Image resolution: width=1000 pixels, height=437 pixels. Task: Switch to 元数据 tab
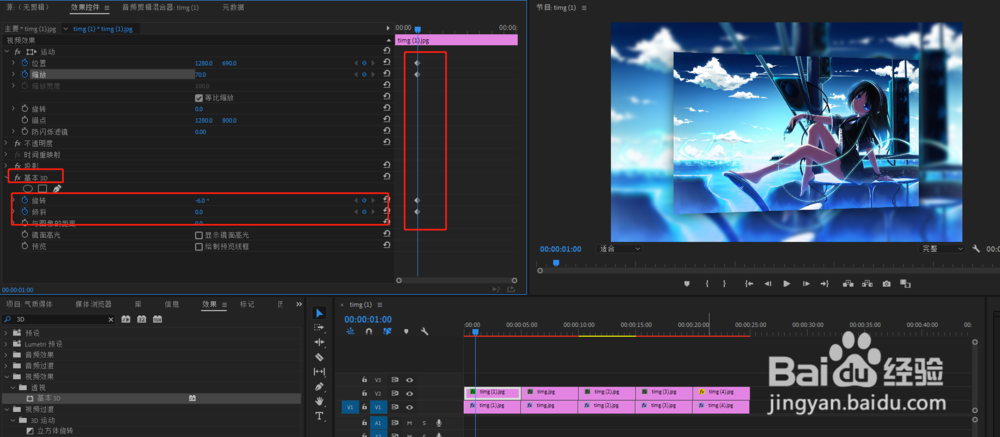click(233, 8)
